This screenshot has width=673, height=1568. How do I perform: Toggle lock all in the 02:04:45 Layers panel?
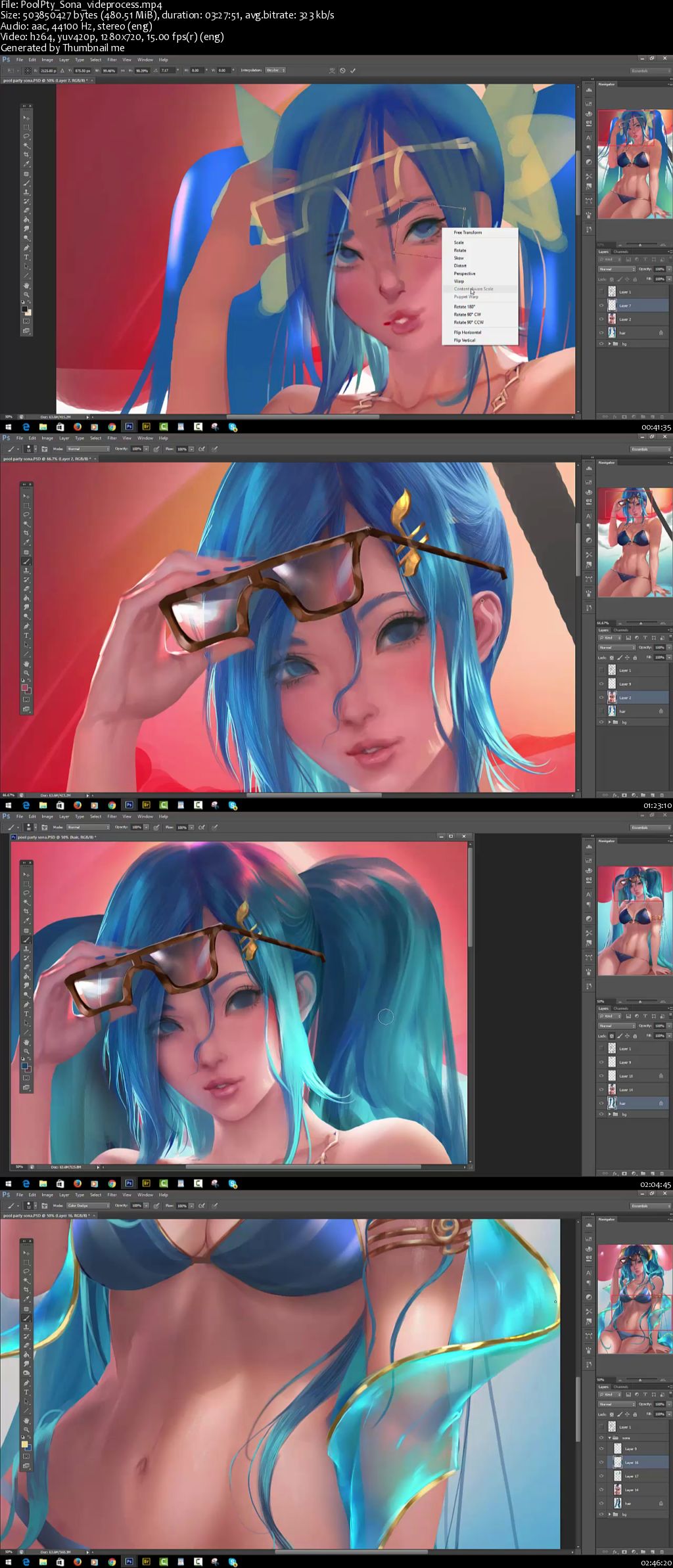pos(635,1036)
